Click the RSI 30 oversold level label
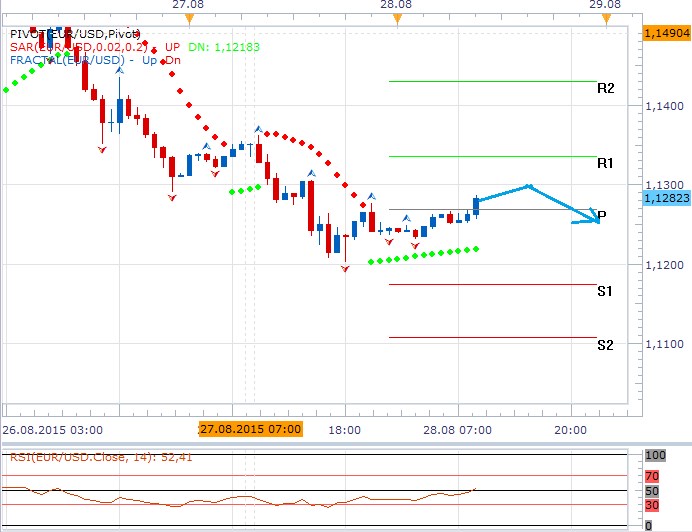This screenshot has height=532, width=692. (x=653, y=505)
